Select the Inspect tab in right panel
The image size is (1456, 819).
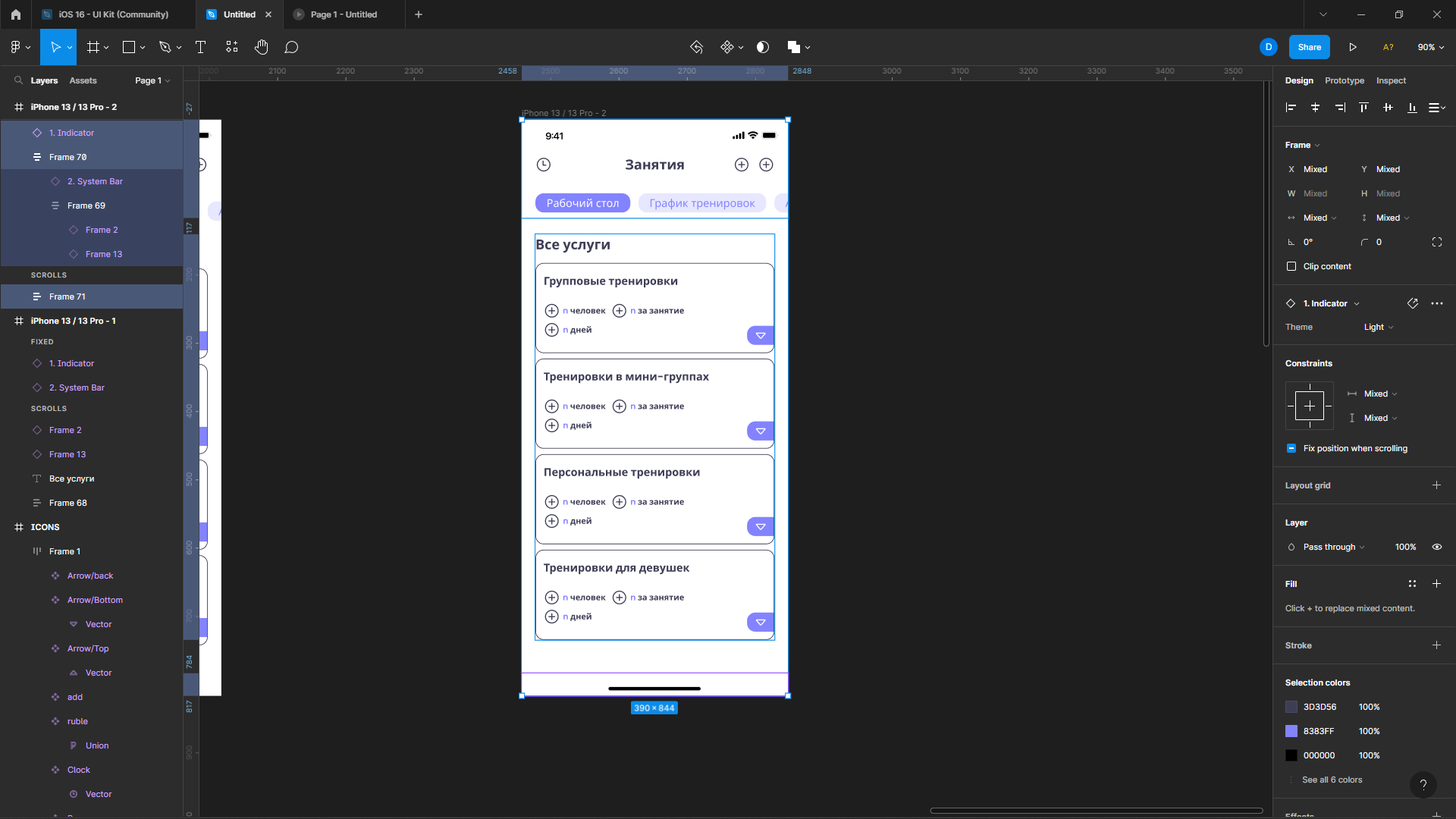[1391, 80]
